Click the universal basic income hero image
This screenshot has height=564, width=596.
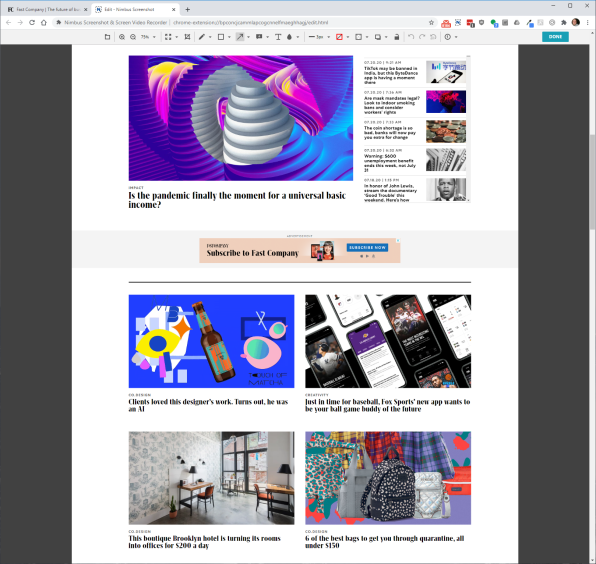[241, 118]
